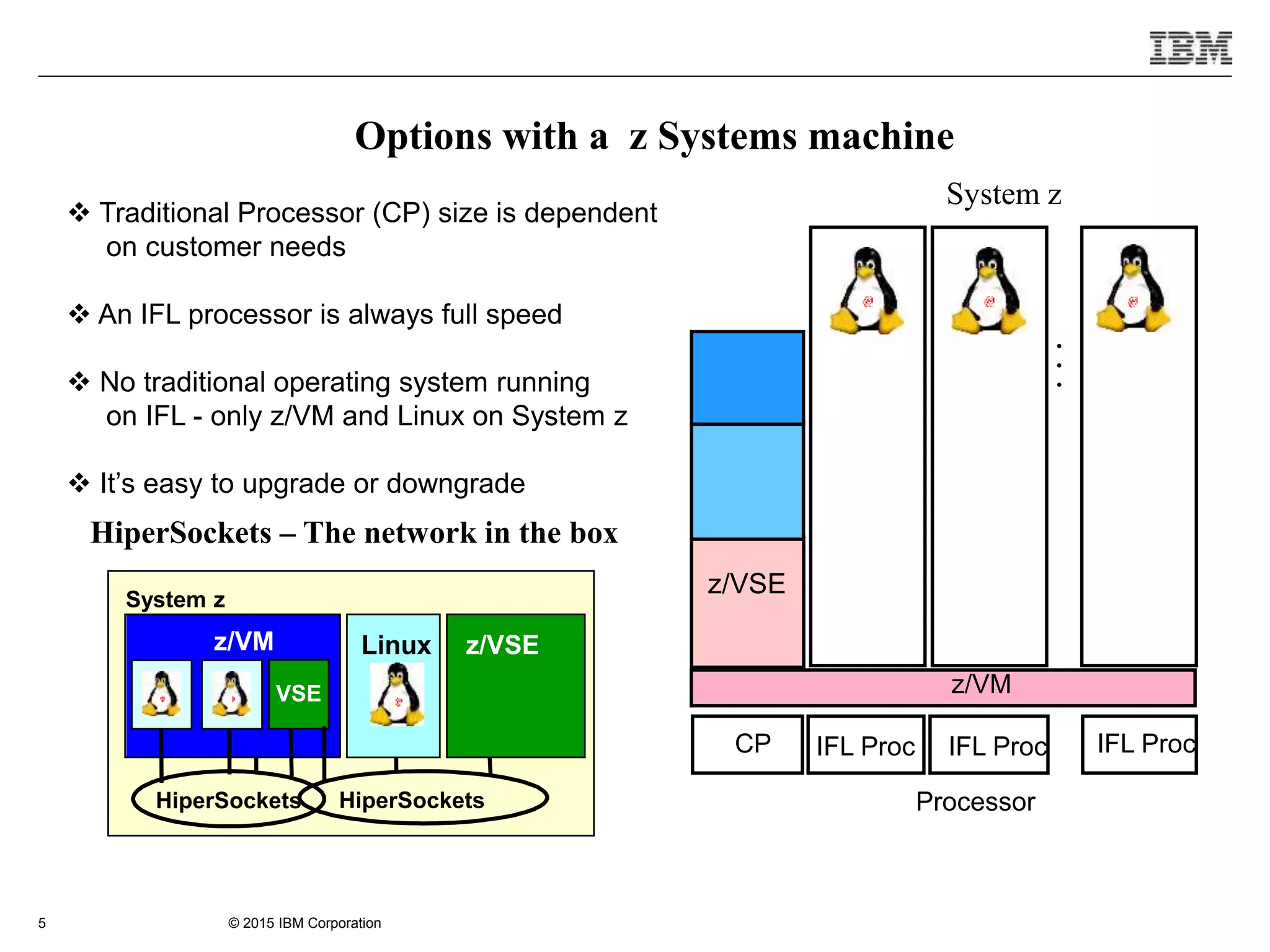
Task: Click the IBM logo in top corner
Action: [x=1190, y=48]
